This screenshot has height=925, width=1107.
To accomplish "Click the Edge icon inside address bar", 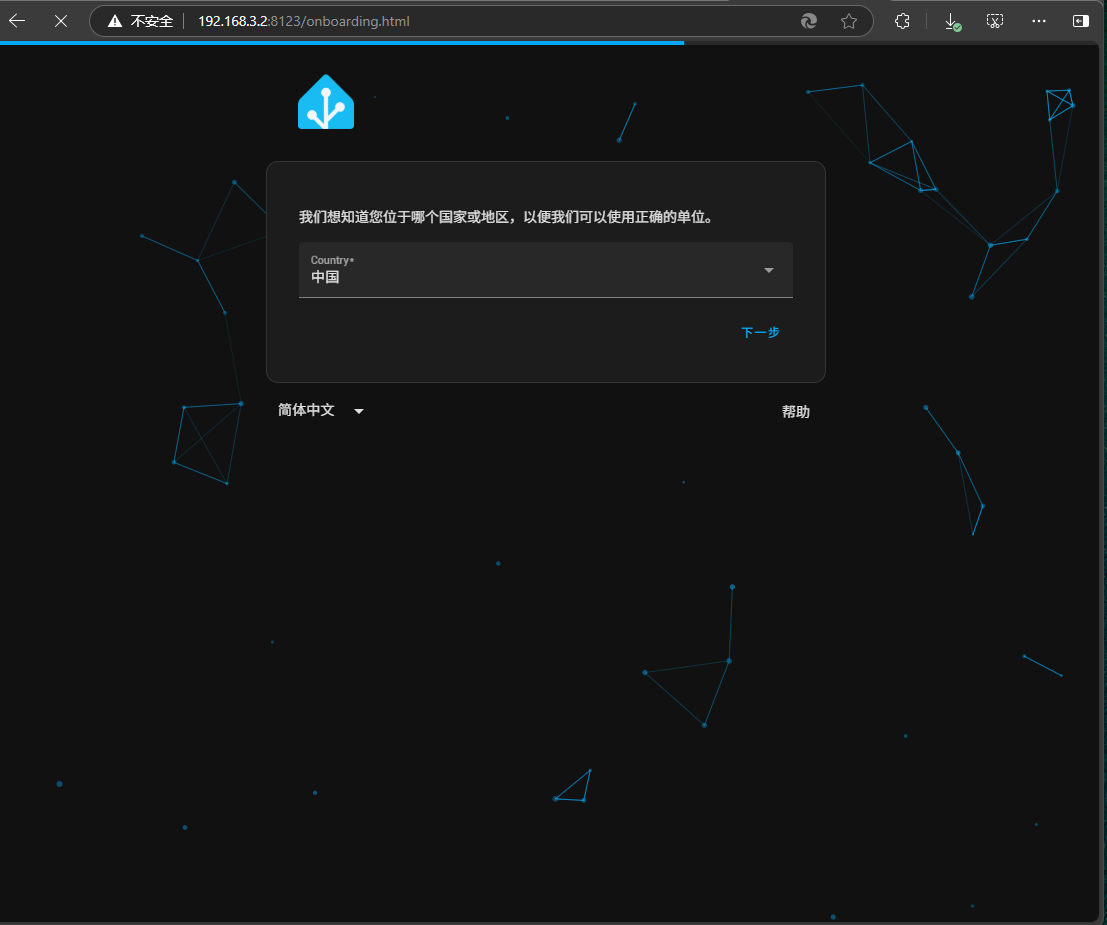I will pyautogui.click(x=809, y=21).
